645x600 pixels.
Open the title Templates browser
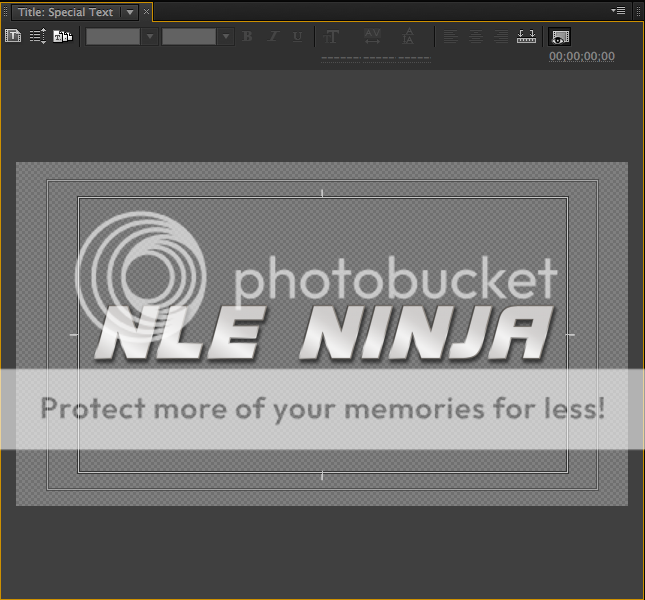63,36
